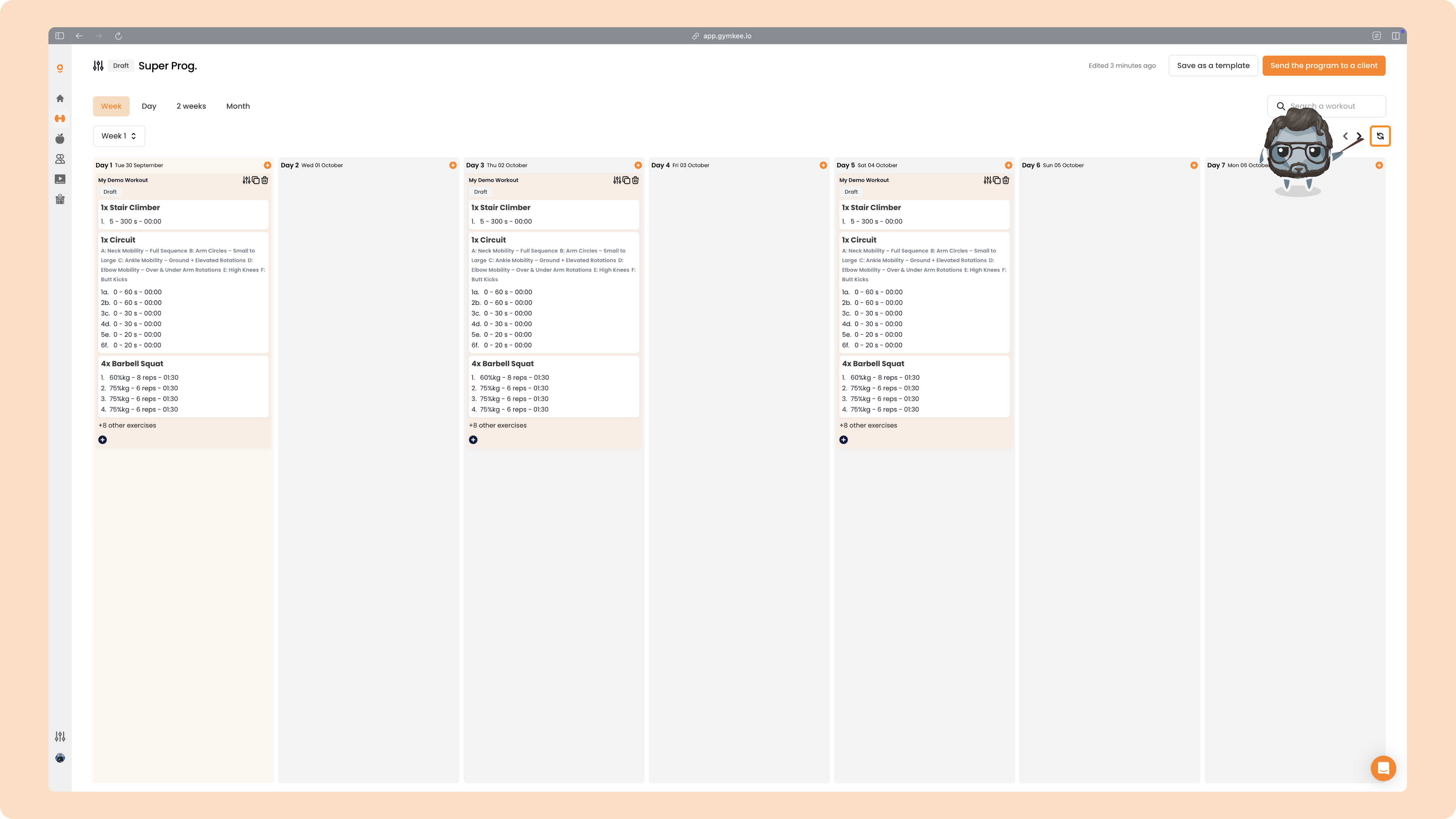Open Day 1 Barbell Squat exercise card
This screenshot has width=1456, height=819.
(183, 386)
